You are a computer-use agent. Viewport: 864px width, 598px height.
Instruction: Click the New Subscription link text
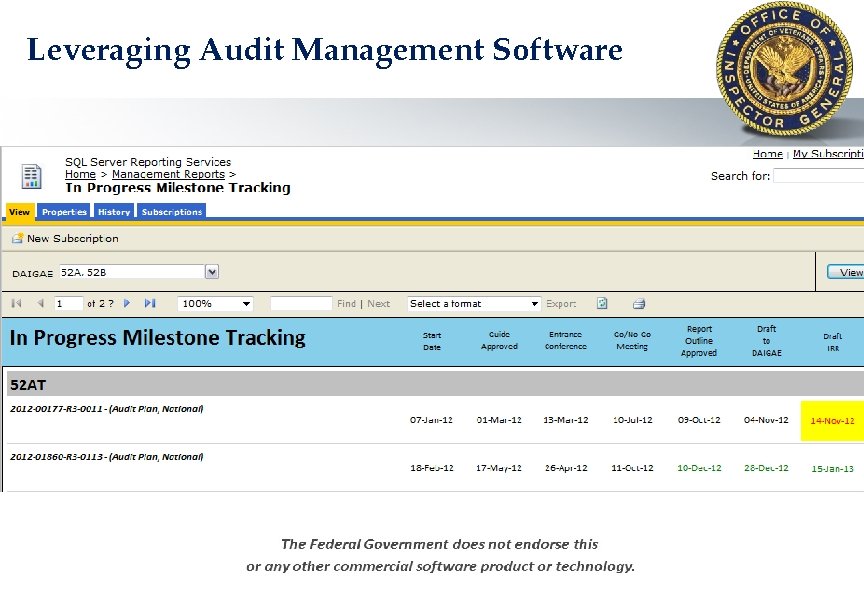[x=73, y=239]
